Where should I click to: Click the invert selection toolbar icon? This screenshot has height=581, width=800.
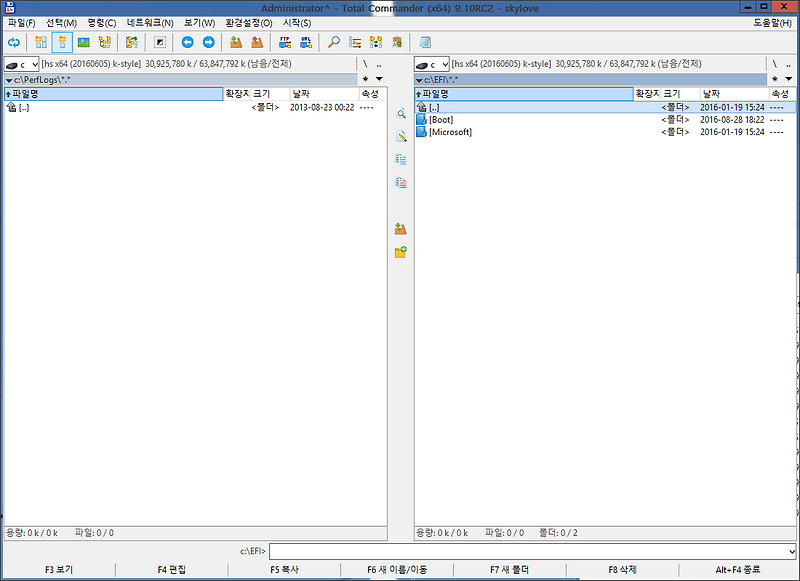[x=160, y=42]
